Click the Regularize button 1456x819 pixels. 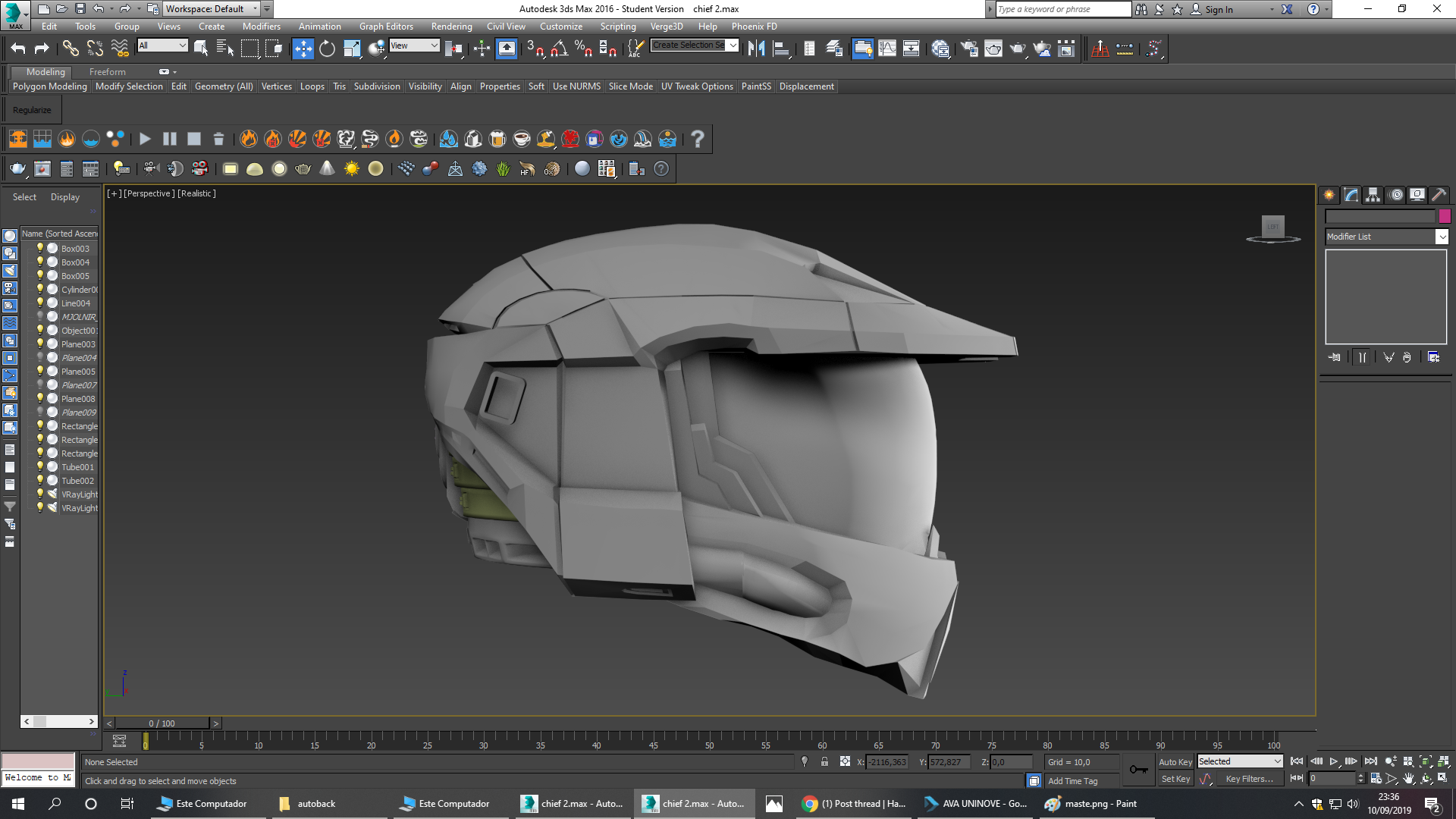[x=32, y=110]
